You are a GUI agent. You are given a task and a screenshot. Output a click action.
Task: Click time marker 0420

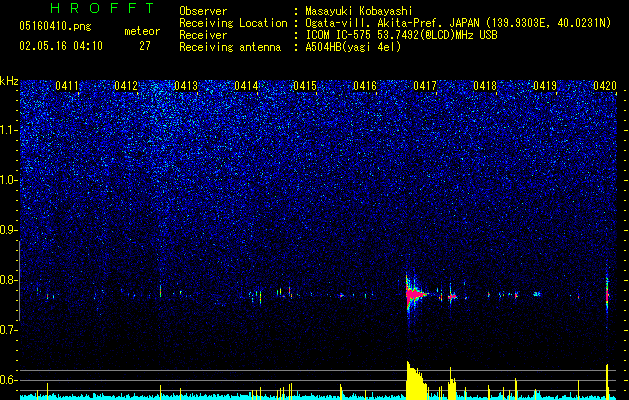click(605, 86)
